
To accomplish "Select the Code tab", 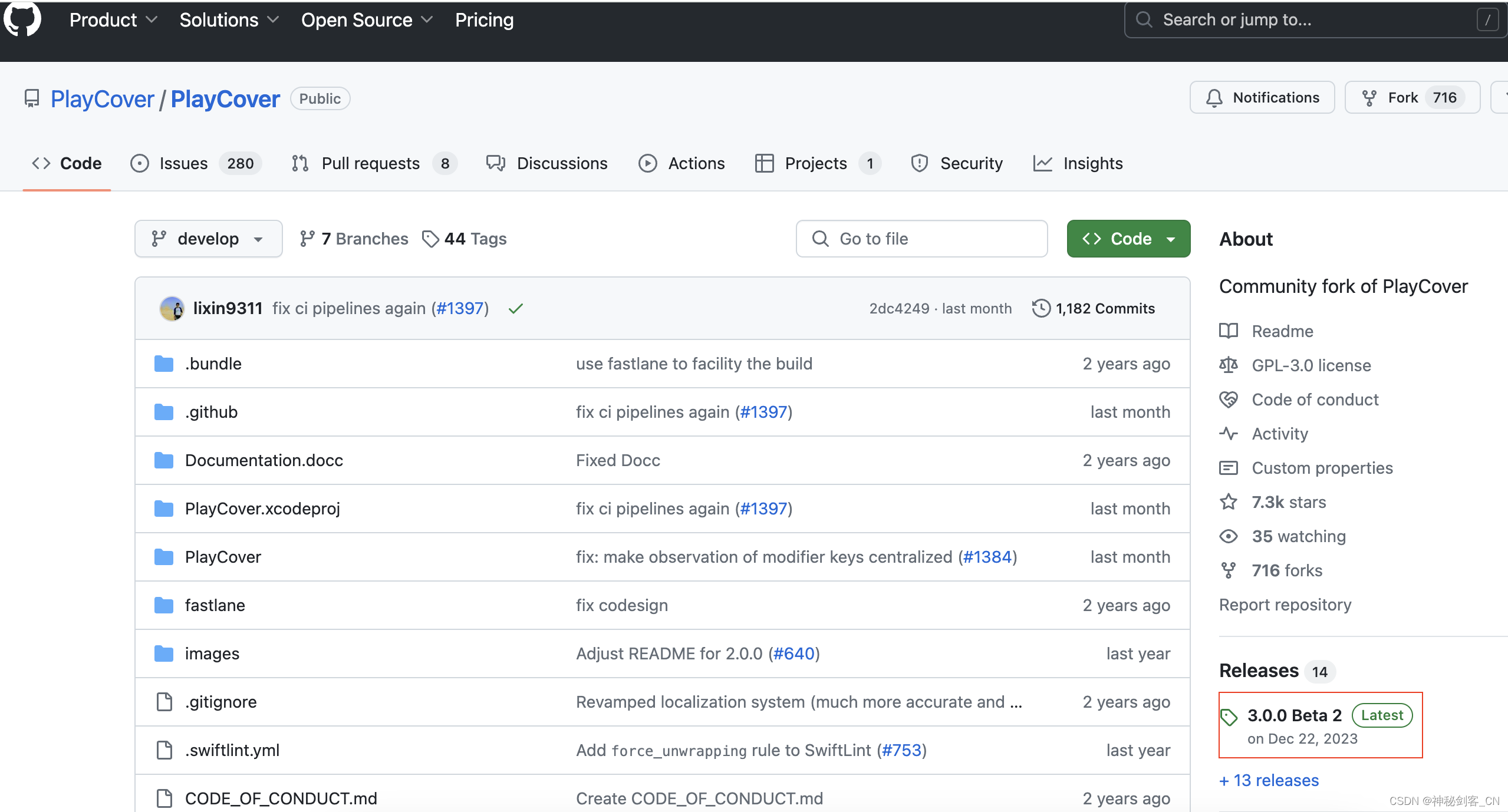I will point(67,163).
